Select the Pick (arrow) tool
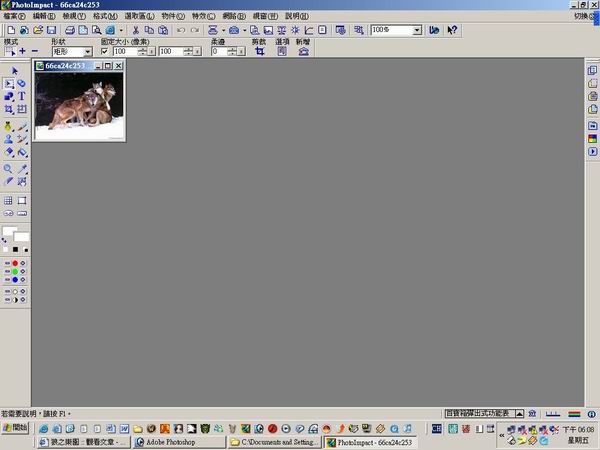600x450 pixels. tap(15, 71)
